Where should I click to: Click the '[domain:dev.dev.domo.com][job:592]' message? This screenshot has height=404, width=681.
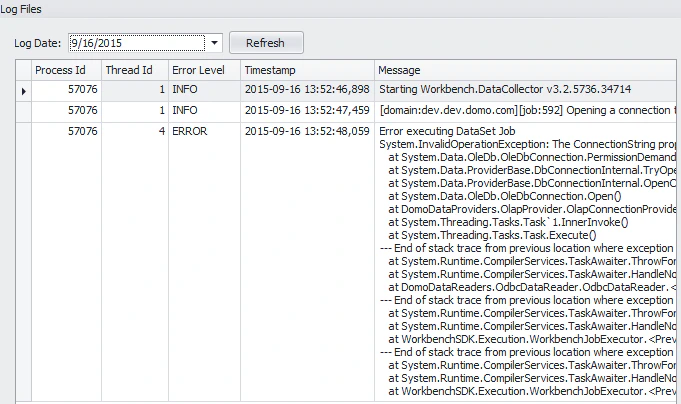(x=526, y=110)
